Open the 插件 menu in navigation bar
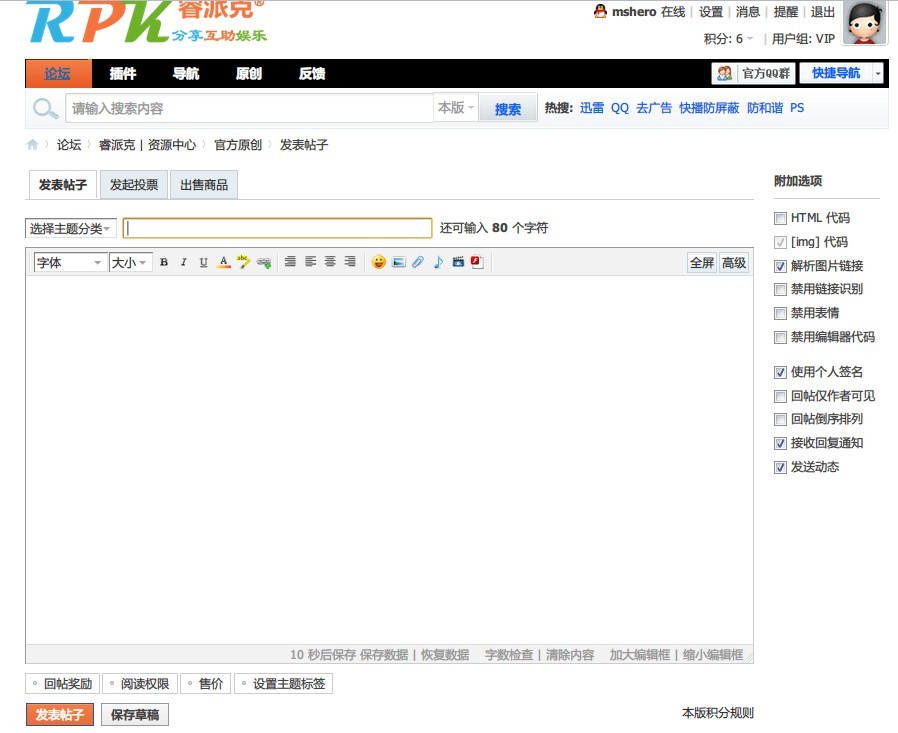898x733 pixels. [x=123, y=74]
